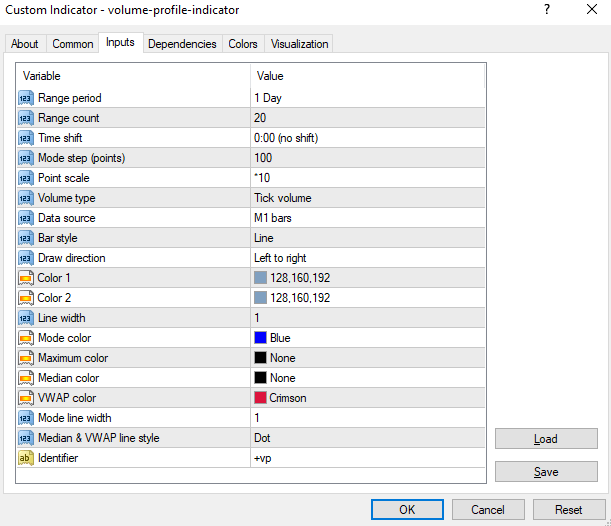Click the icon beside Range count
Screen dimensions: 611x526
pos(26,118)
